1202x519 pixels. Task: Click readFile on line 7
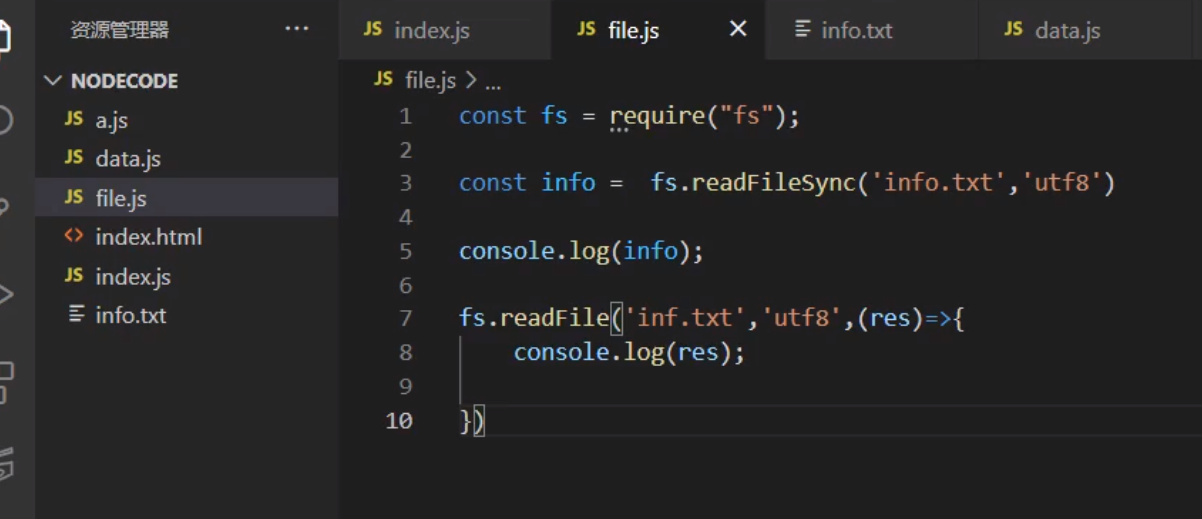pos(554,319)
